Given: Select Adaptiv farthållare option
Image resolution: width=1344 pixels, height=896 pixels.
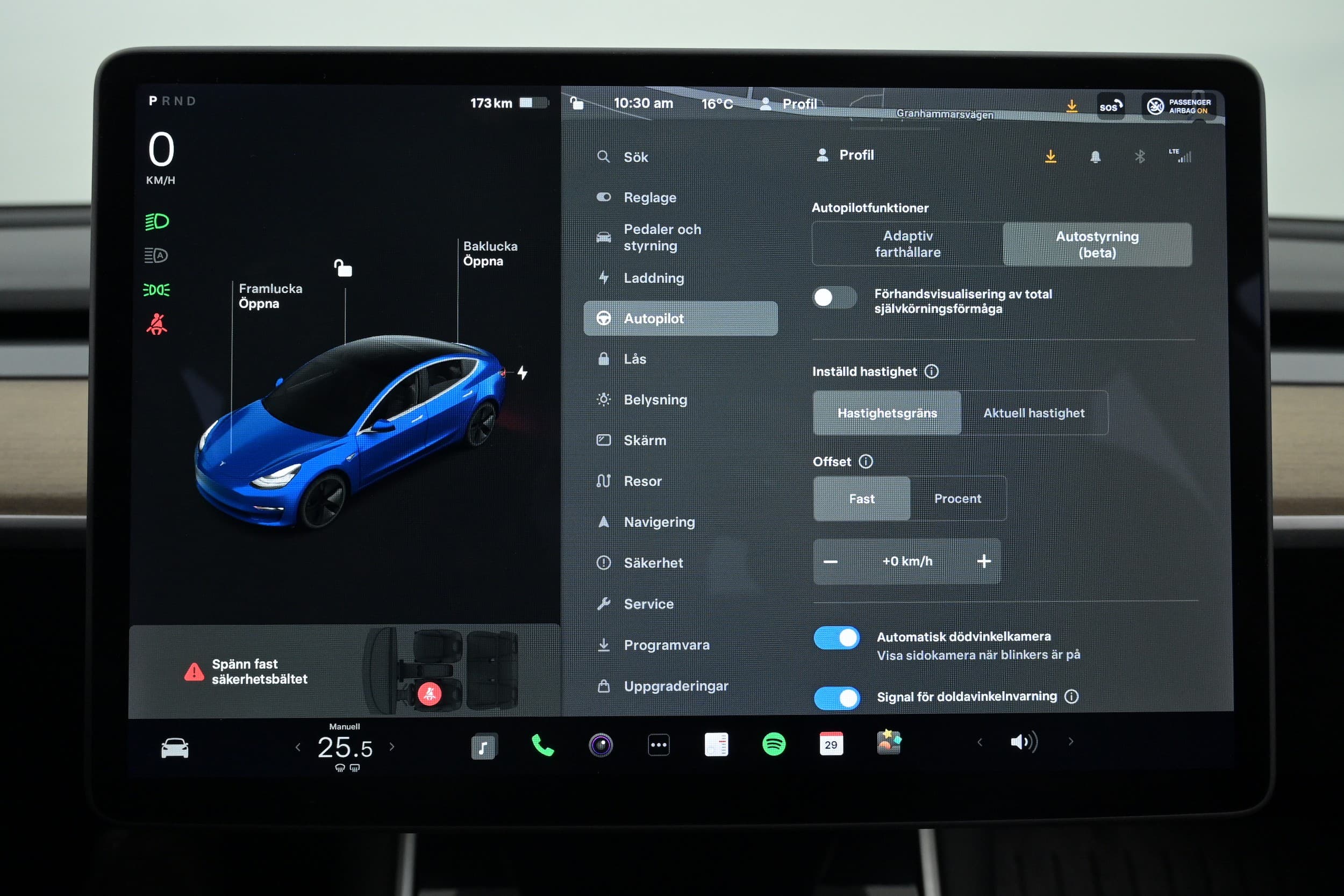Looking at the screenshot, I should coord(907,244).
